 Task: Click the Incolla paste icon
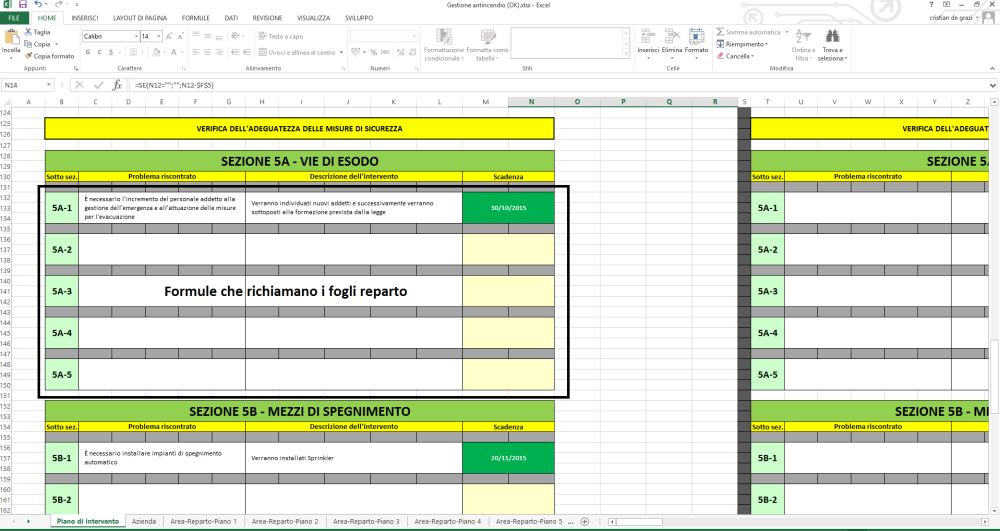tap(11, 40)
